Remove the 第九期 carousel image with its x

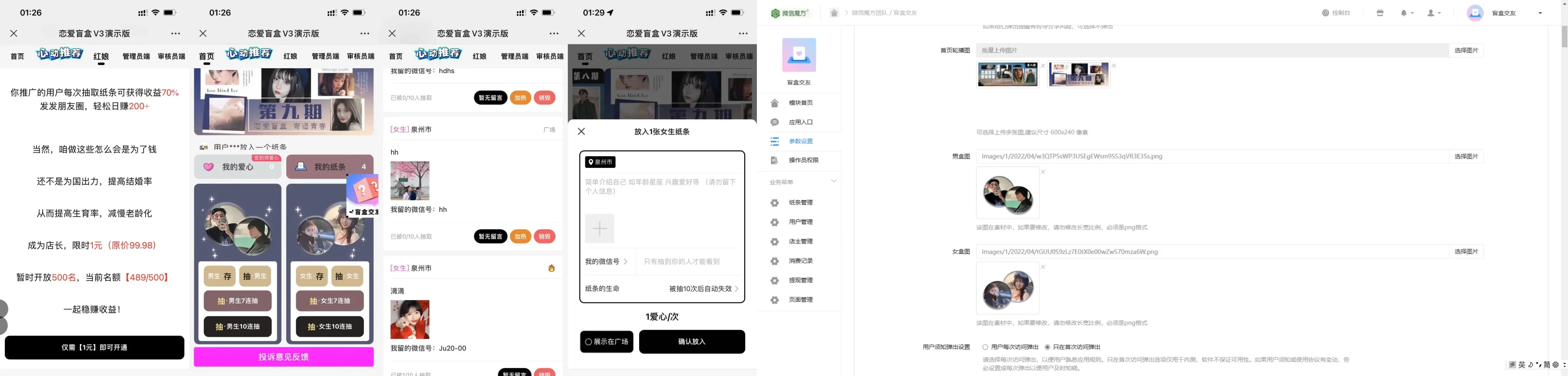coord(1114,66)
